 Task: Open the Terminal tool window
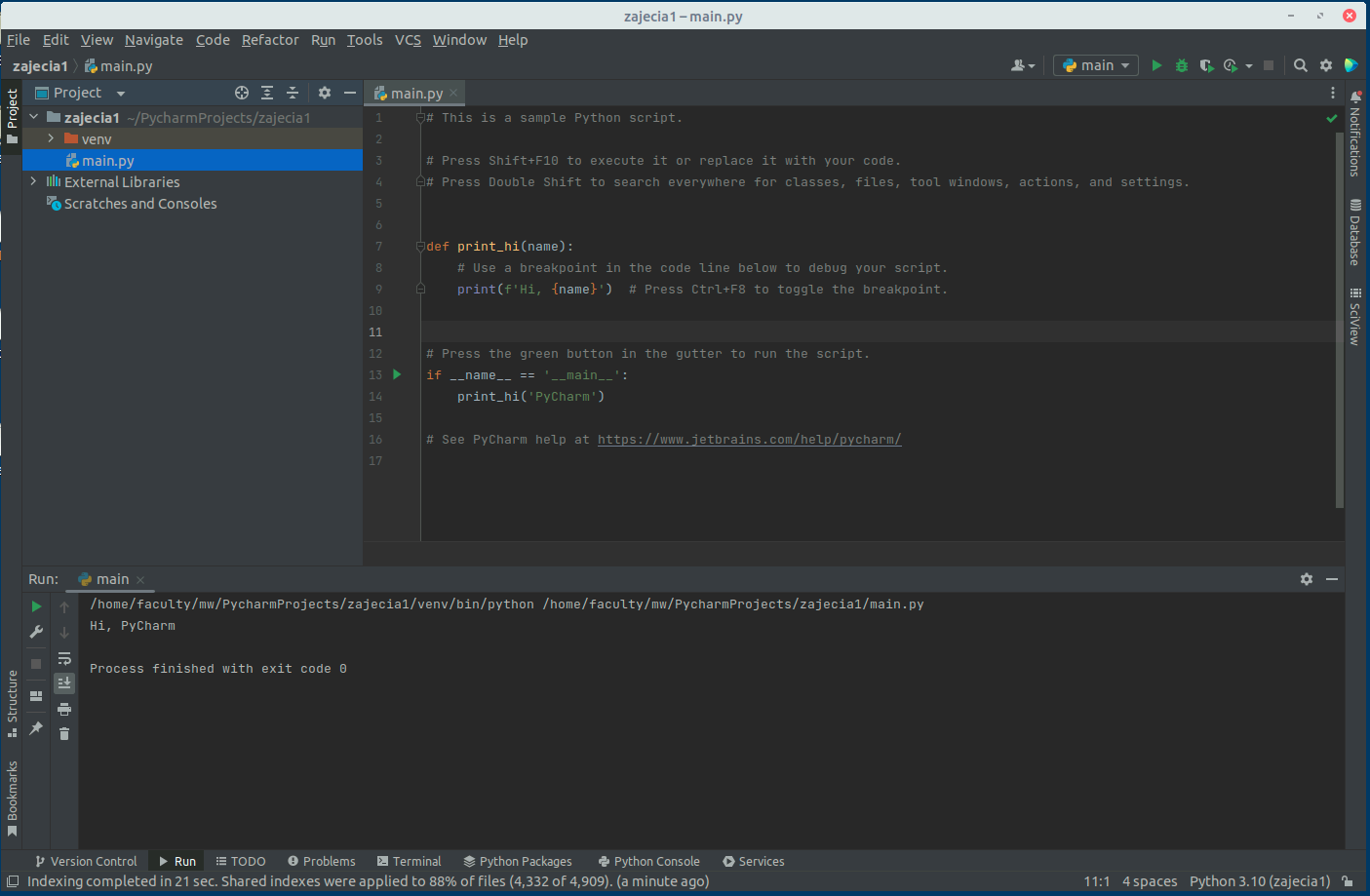pyautogui.click(x=409, y=861)
